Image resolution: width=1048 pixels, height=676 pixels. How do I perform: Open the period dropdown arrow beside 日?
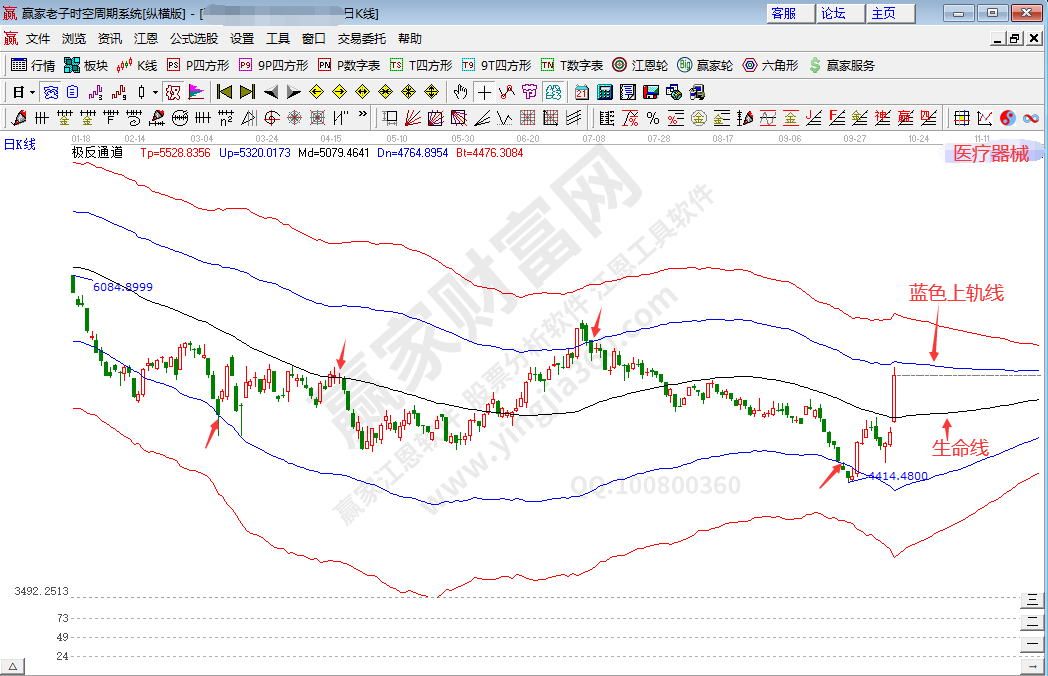point(32,92)
